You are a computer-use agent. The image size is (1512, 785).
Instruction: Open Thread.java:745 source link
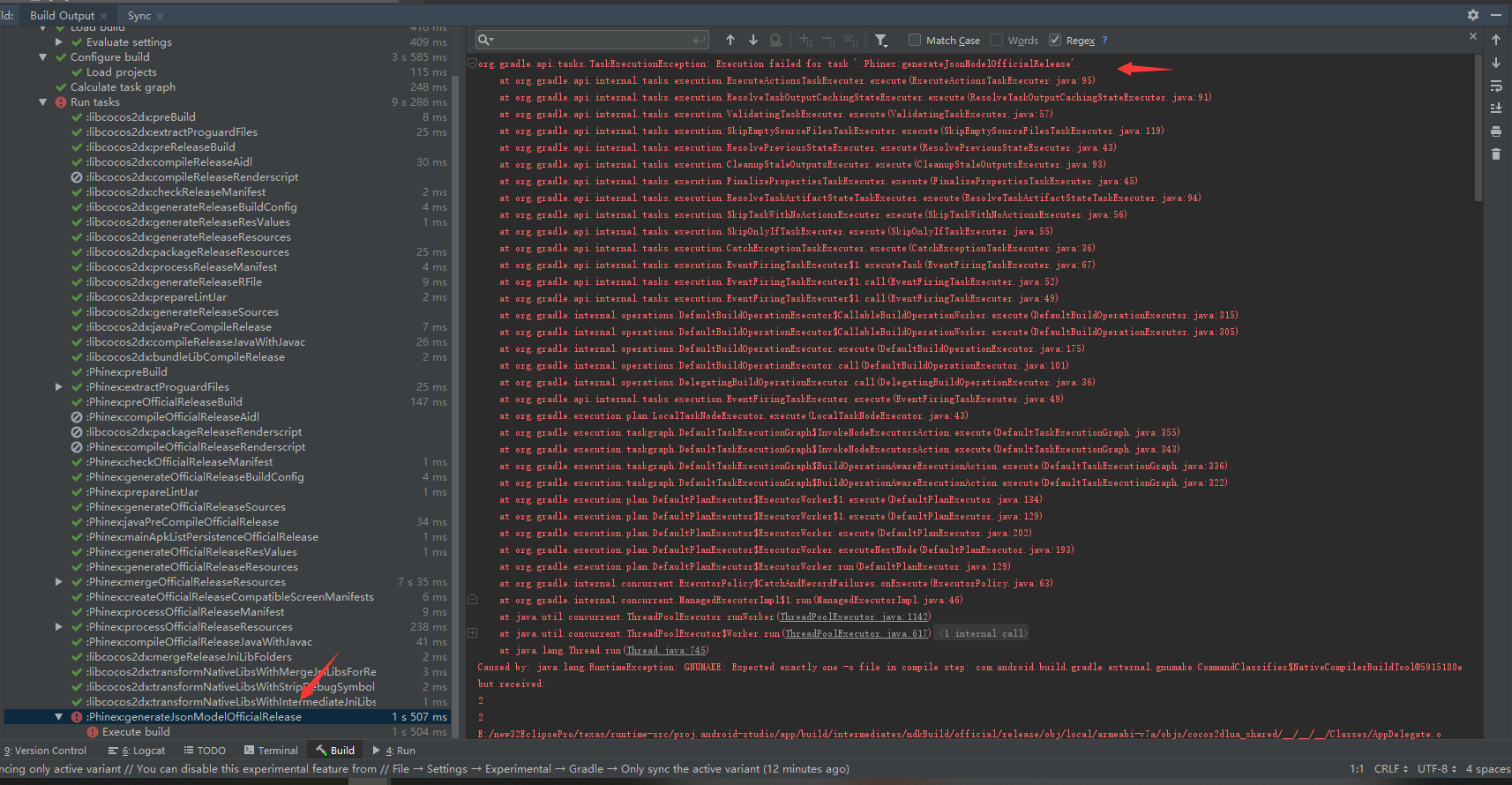click(666, 651)
